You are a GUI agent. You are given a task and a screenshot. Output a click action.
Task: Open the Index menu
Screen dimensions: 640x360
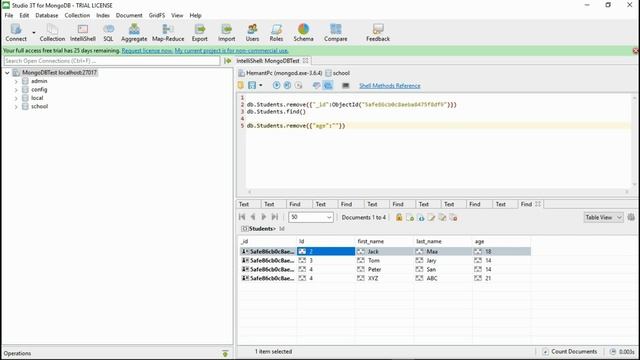pyautogui.click(x=103, y=15)
